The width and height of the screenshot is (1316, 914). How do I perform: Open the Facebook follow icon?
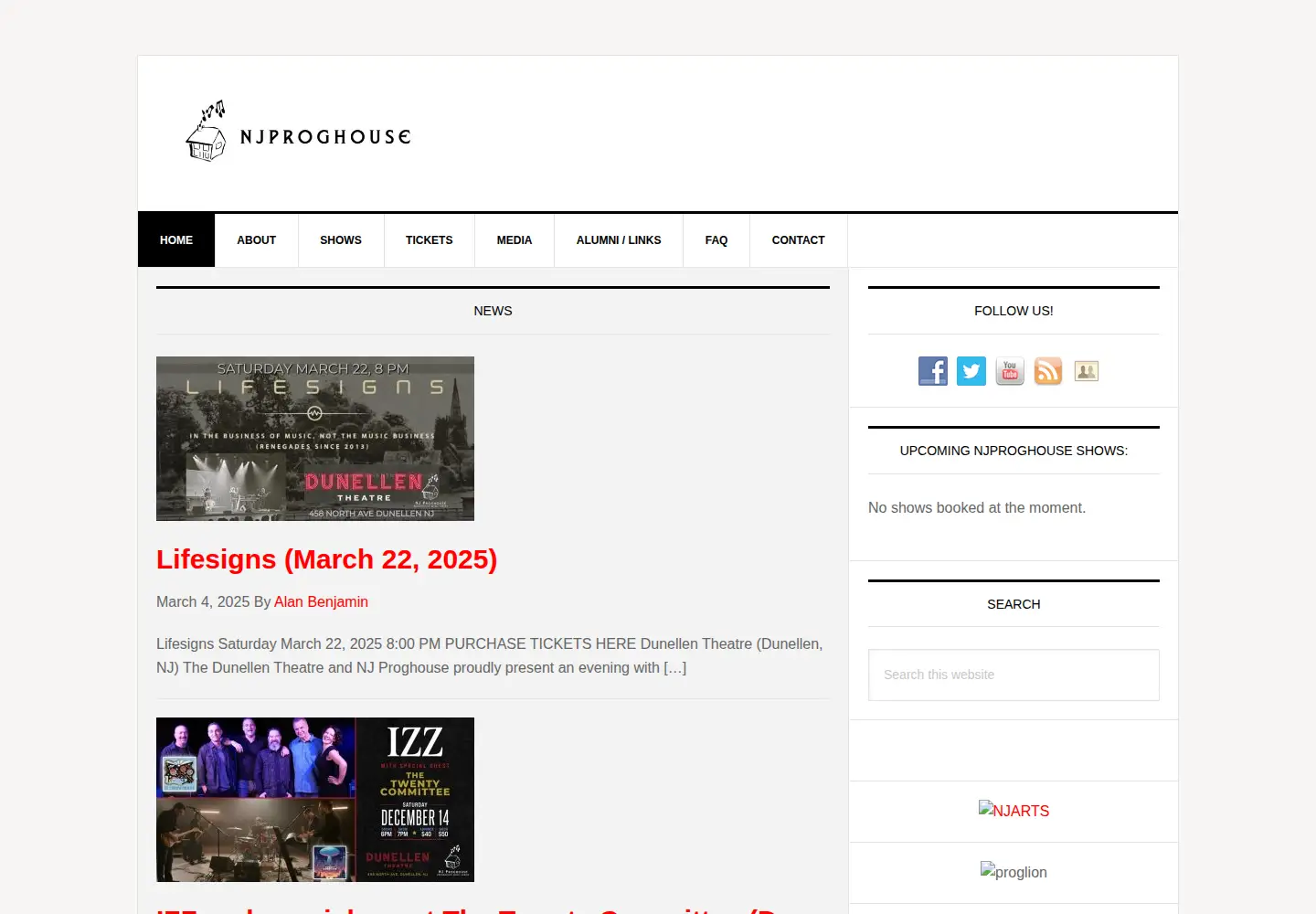(933, 371)
